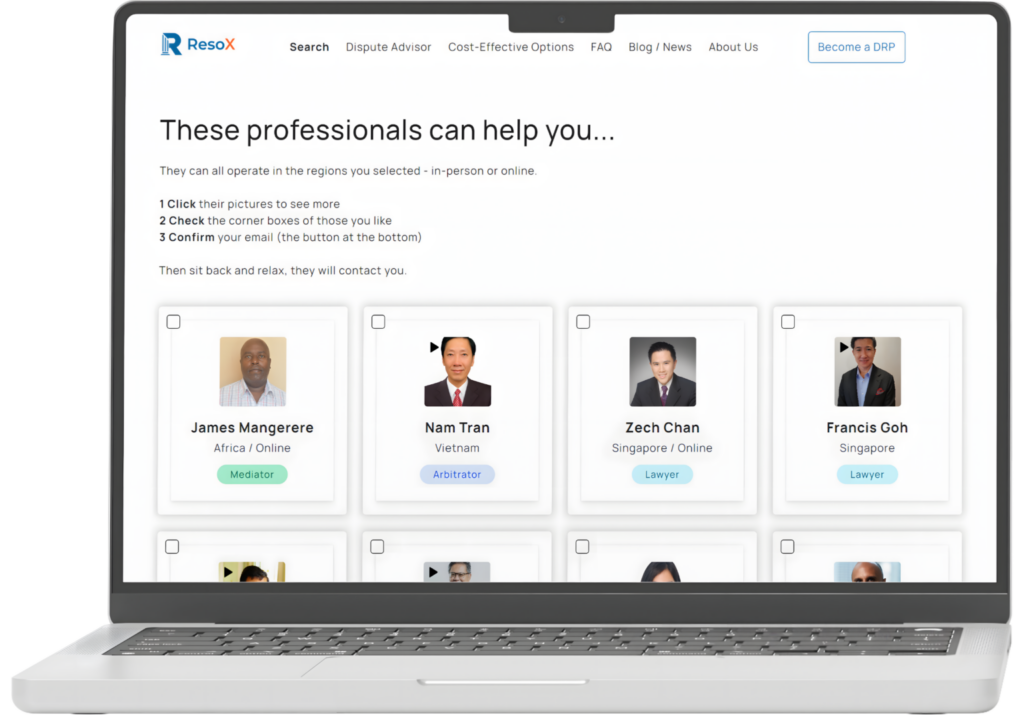
Task: Open the About Us page
Action: pos(733,47)
